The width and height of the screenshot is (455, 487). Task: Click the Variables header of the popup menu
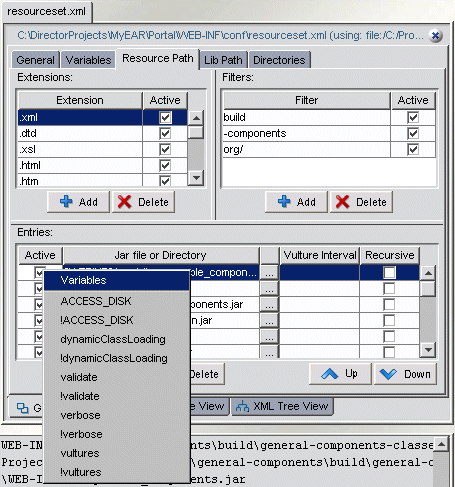117,280
